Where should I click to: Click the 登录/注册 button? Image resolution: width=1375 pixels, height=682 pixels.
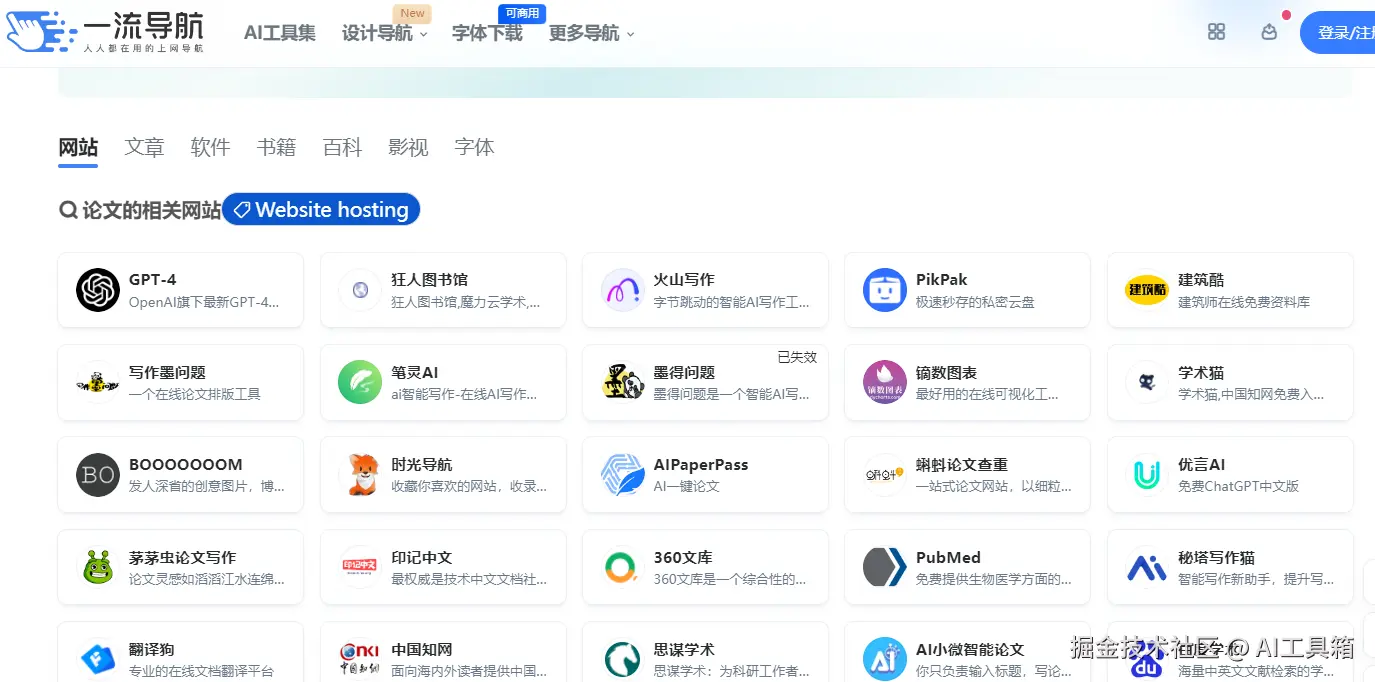click(1338, 33)
